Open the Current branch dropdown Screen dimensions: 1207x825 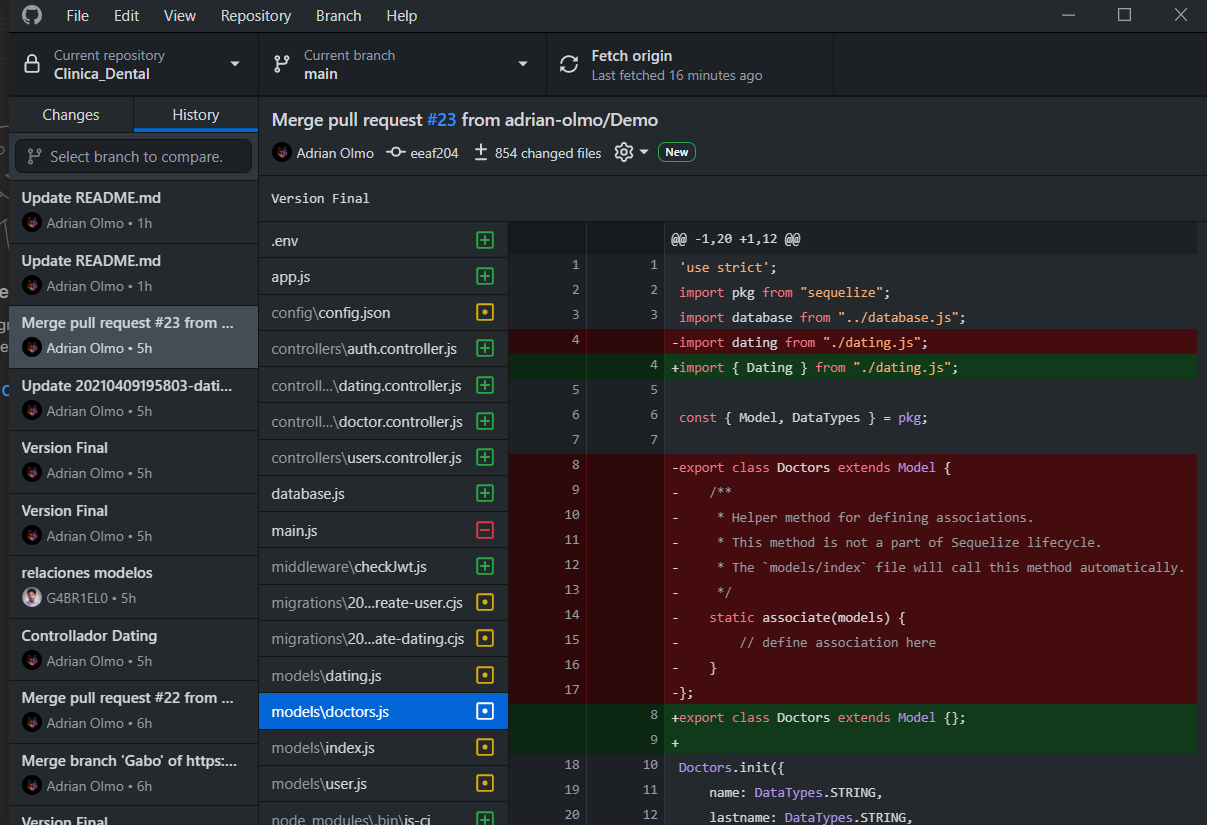(x=523, y=64)
